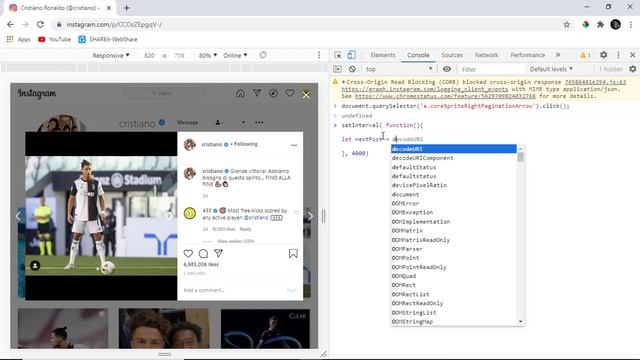Switch to the Performance tab

(527, 55)
